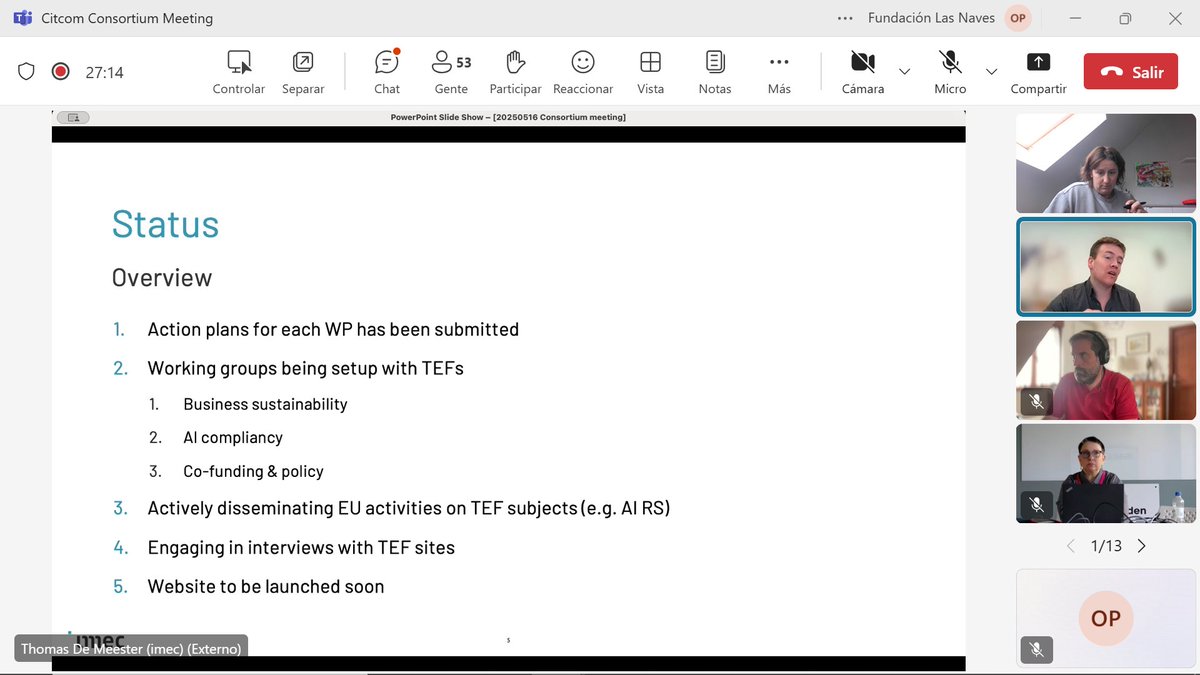This screenshot has height=675, width=1200.
Task: Leave the meeting with Salir
Action: (x=1131, y=71)
